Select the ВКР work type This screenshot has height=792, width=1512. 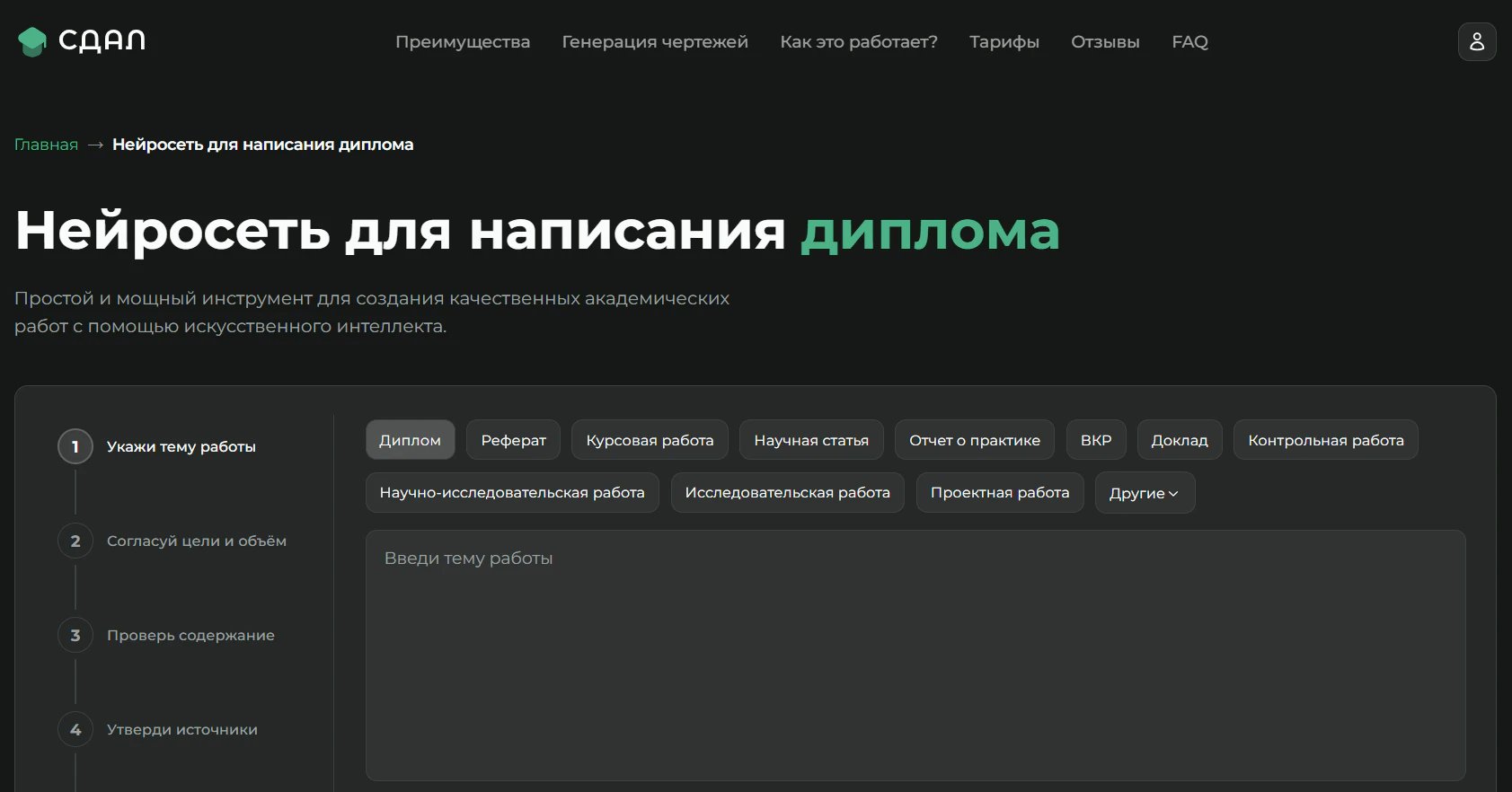[1096, 440]
